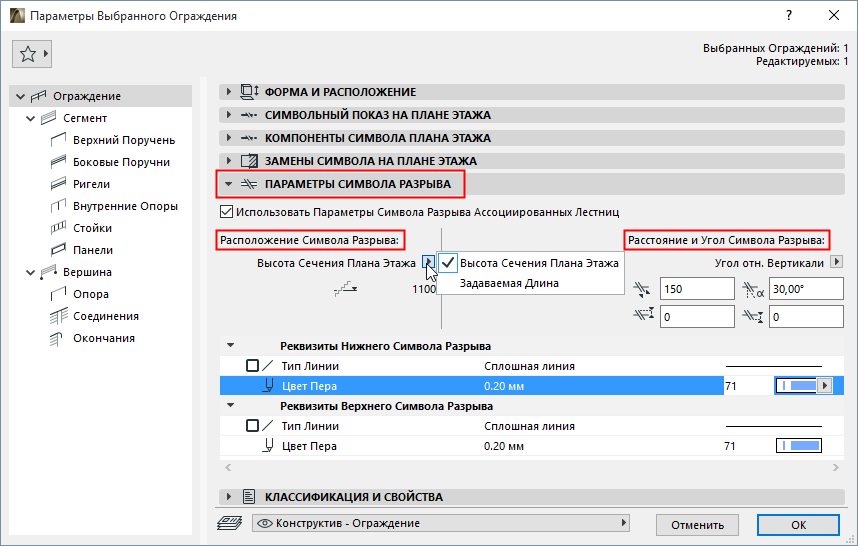
Task: Collapse Реквизиты Нижнего Символа Разрыва group
Action: pyautogui.click(x=231, y=346)
